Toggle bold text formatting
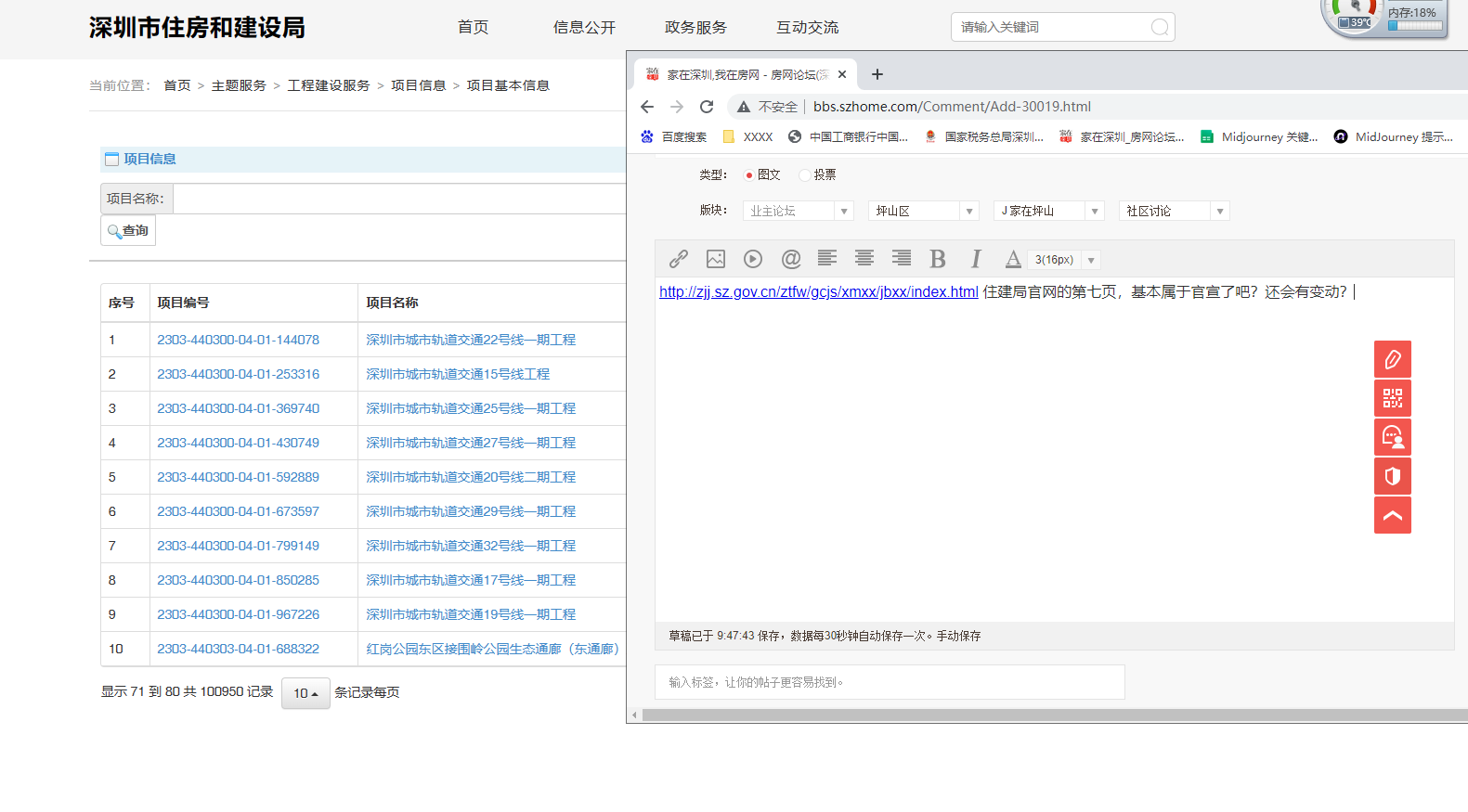Viewport: 1468px width, 812px height. [x=938, y=259]
